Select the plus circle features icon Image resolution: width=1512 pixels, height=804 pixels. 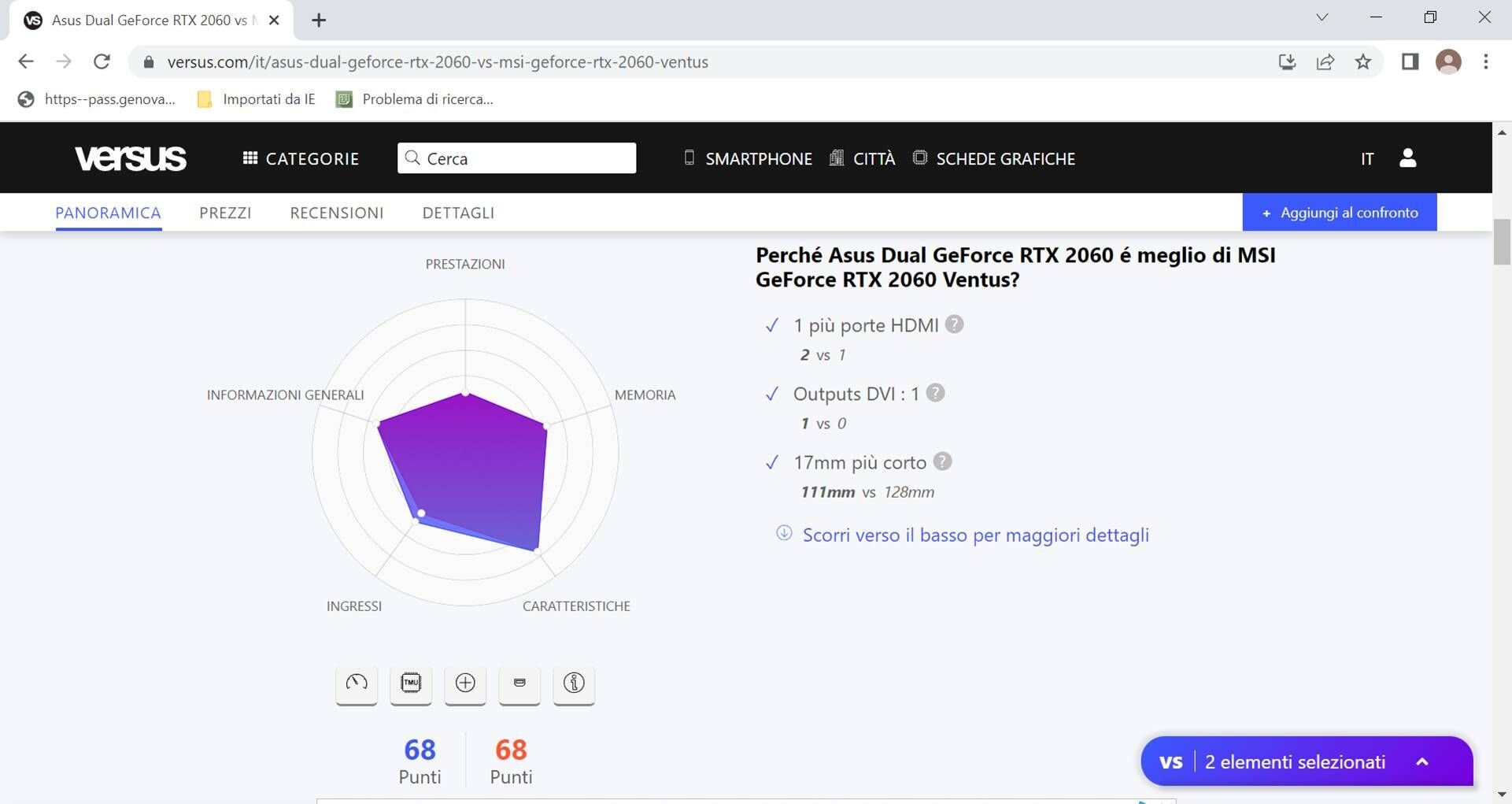(465, 684)
